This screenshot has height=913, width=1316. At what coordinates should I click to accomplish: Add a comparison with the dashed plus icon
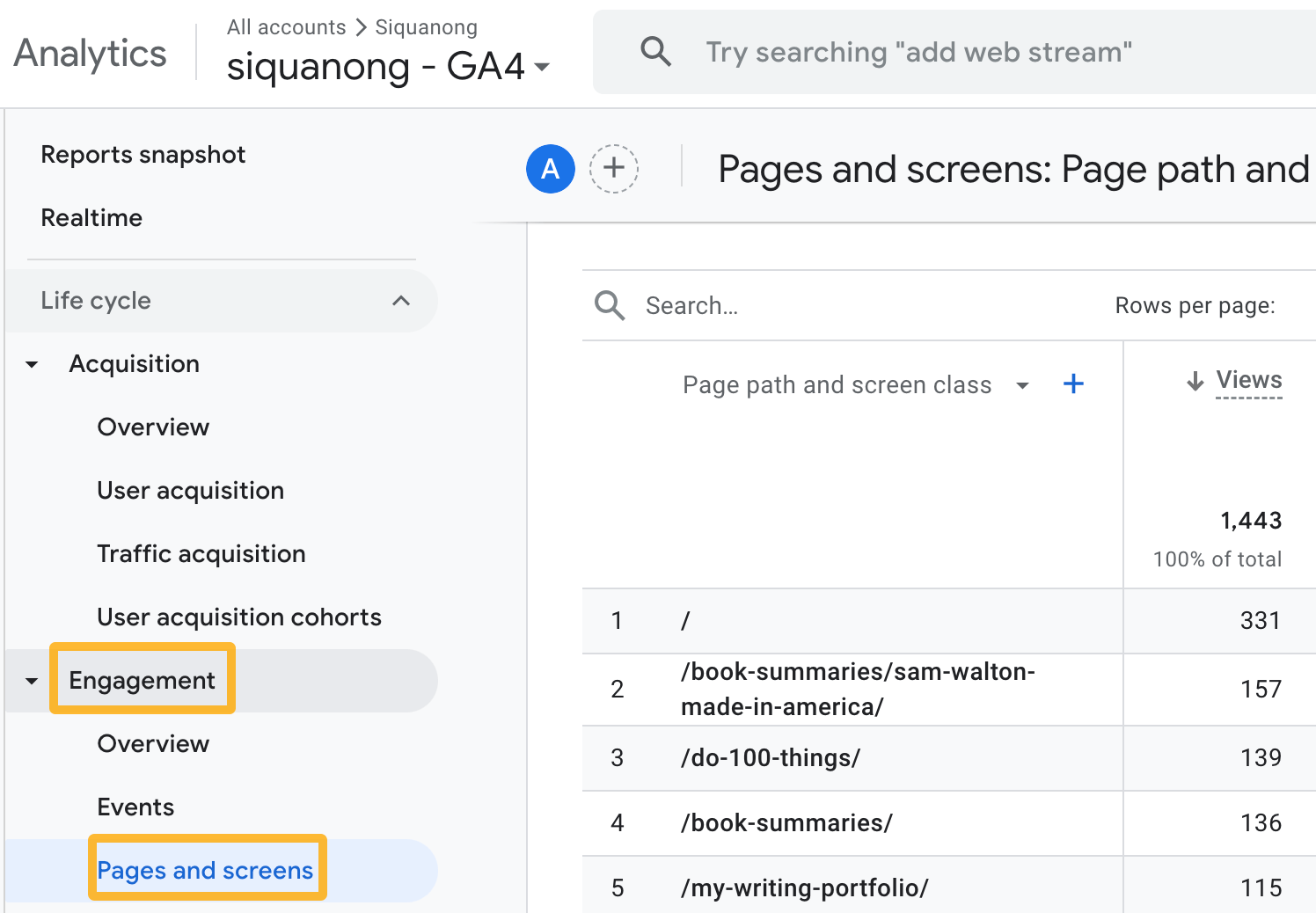[613, 168]
